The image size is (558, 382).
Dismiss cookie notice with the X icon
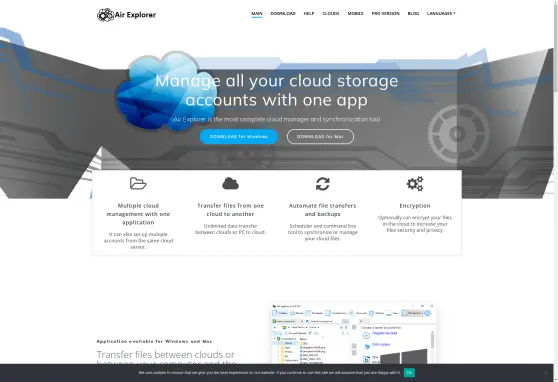click(546, 372)
